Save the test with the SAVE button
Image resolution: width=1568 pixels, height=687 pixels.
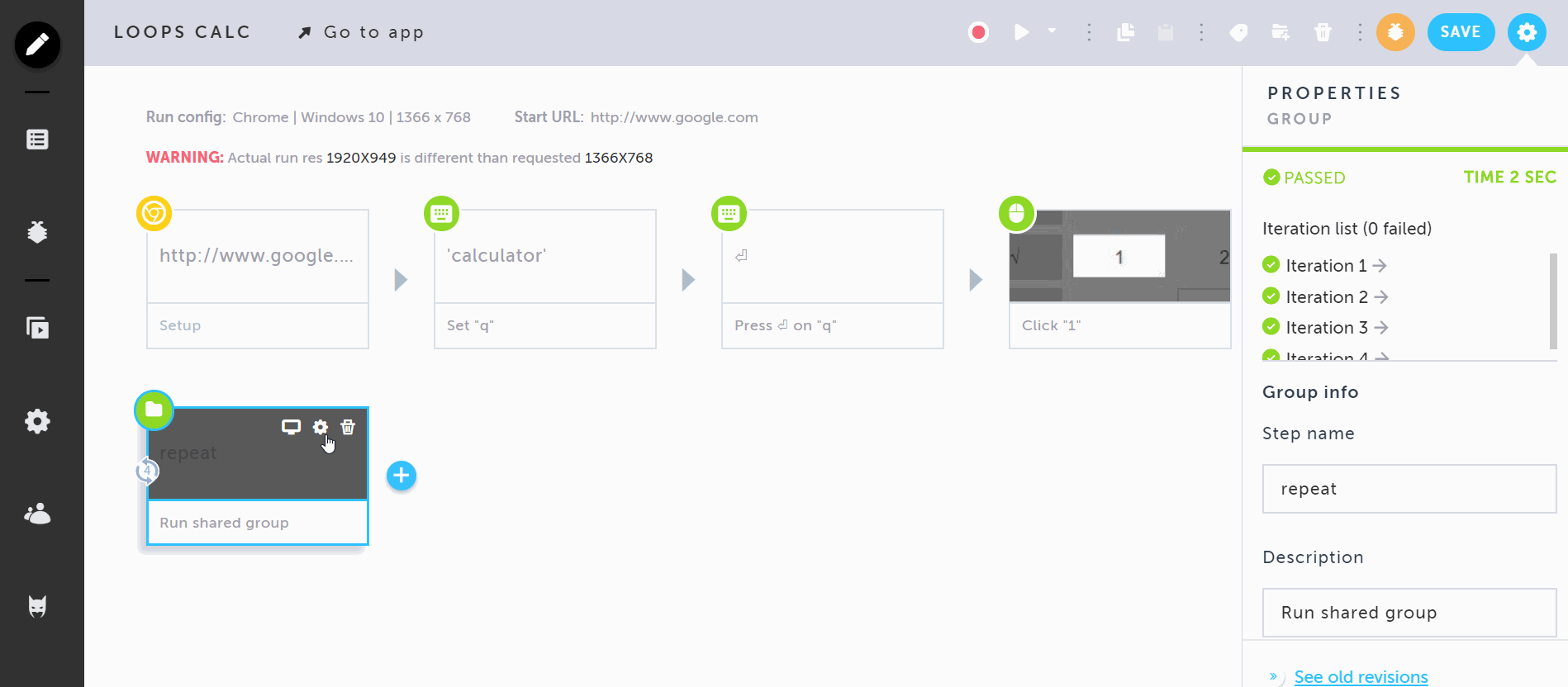[1461, 32]
